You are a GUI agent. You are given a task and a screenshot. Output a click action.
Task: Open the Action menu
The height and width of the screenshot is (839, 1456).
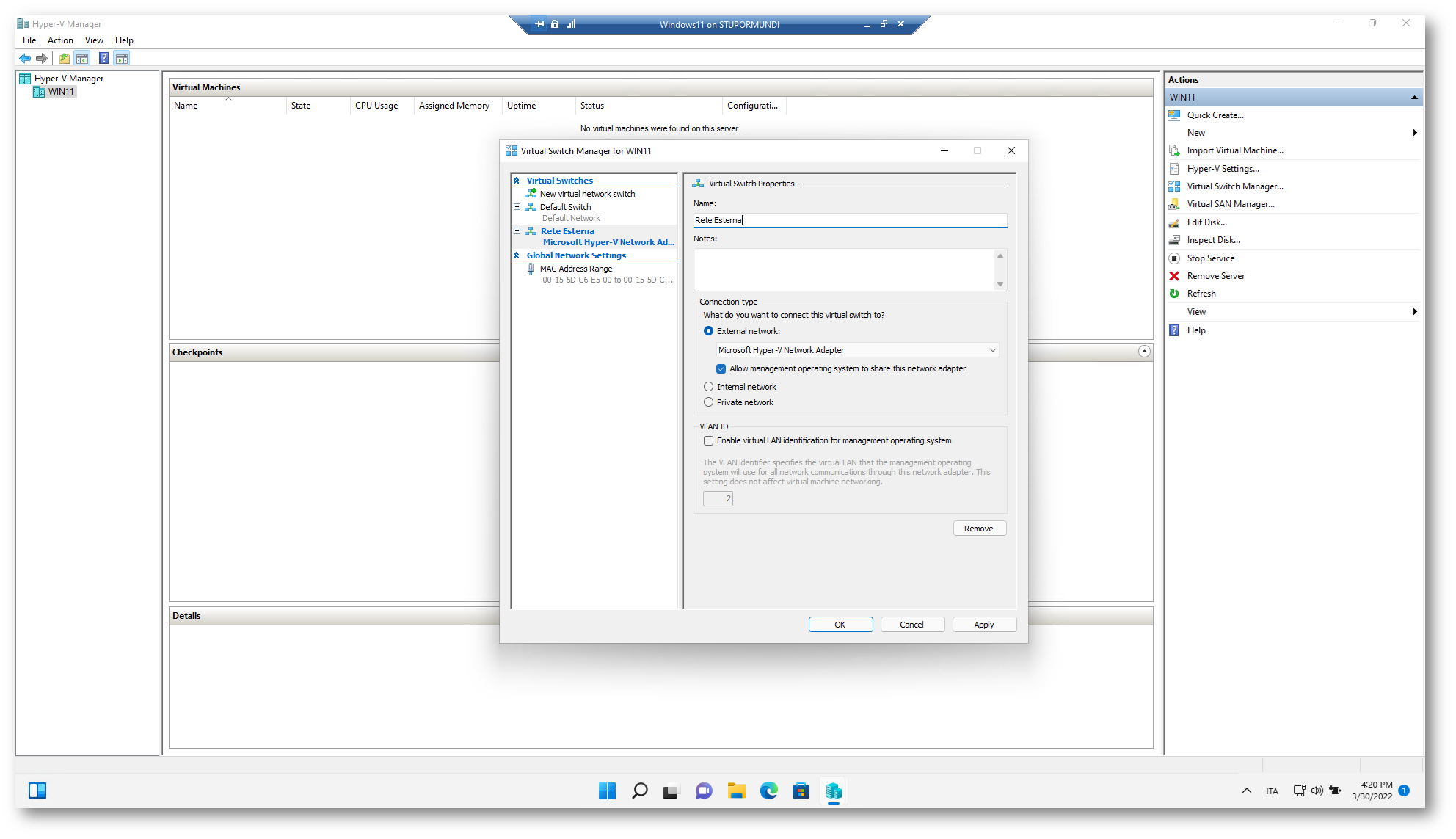[60, 40]
